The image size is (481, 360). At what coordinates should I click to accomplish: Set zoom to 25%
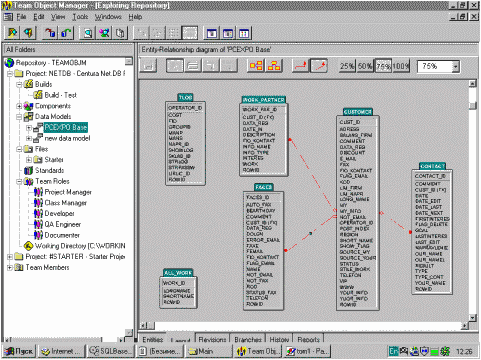347,66
